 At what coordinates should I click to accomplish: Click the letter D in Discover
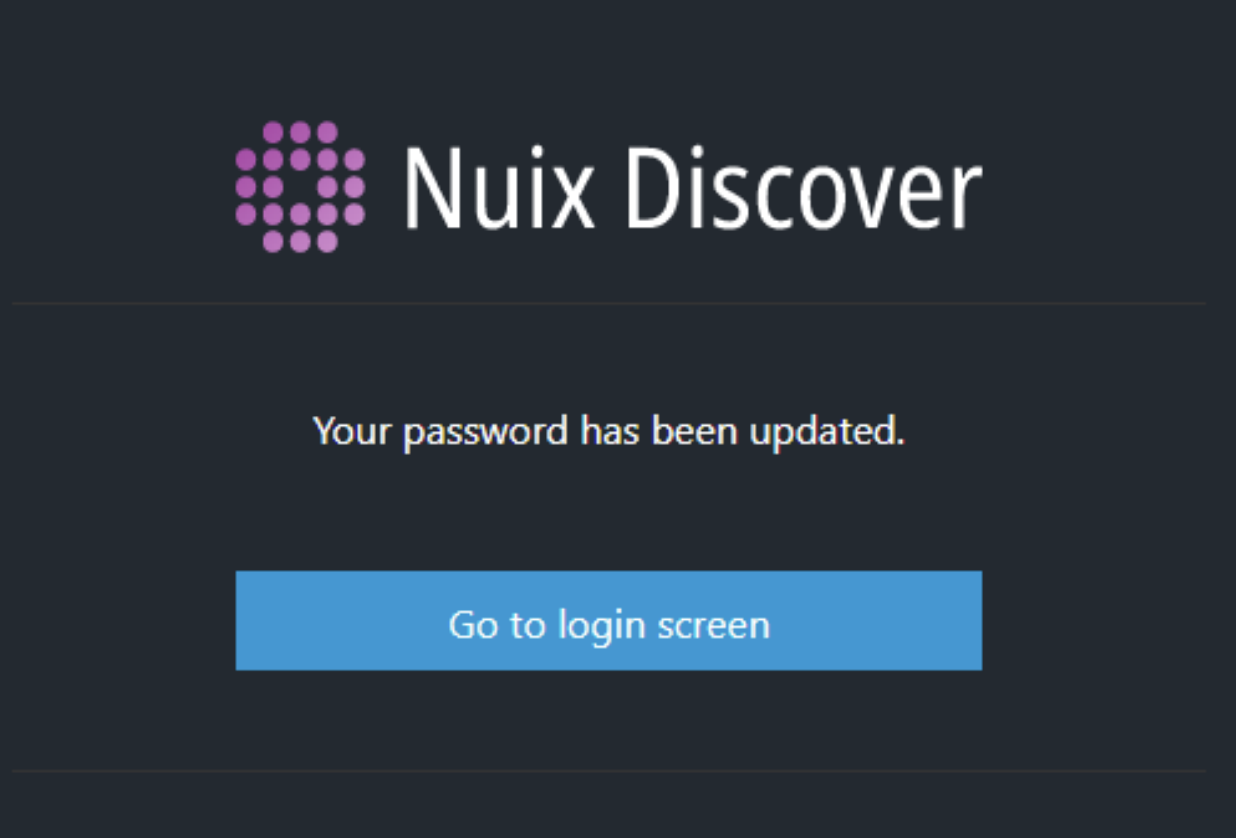point(654,188)
